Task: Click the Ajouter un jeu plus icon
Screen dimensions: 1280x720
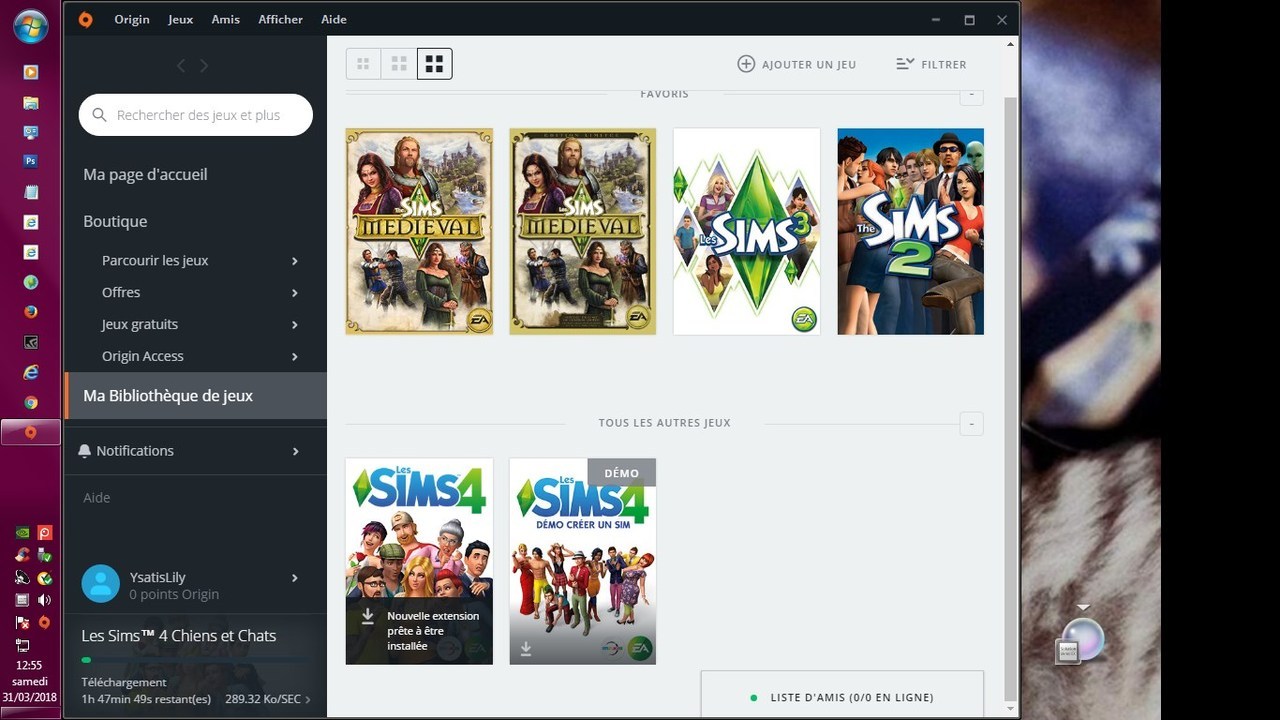Action: 746,64
